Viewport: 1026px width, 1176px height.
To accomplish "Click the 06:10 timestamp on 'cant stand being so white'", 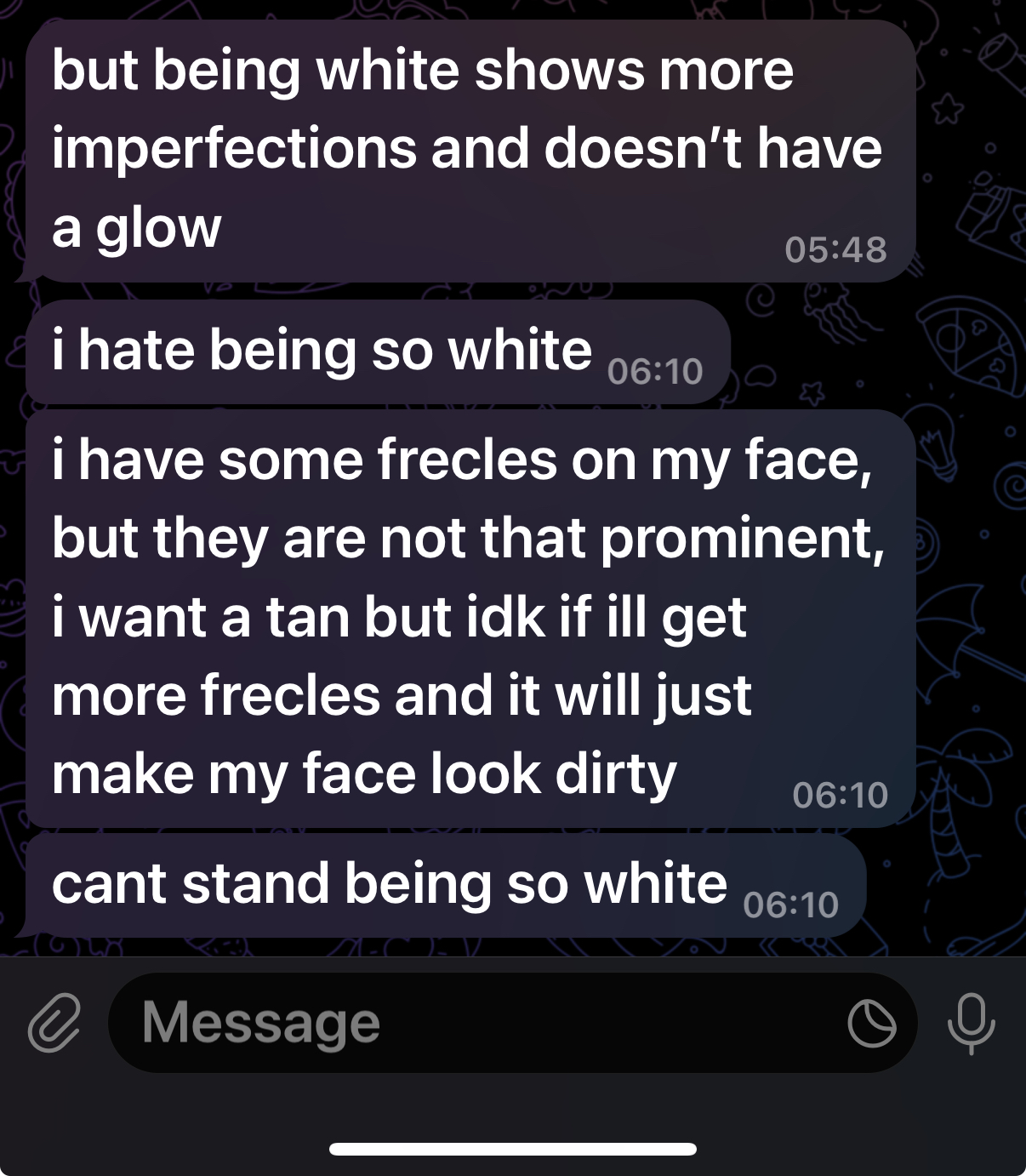I will point(790,905).
